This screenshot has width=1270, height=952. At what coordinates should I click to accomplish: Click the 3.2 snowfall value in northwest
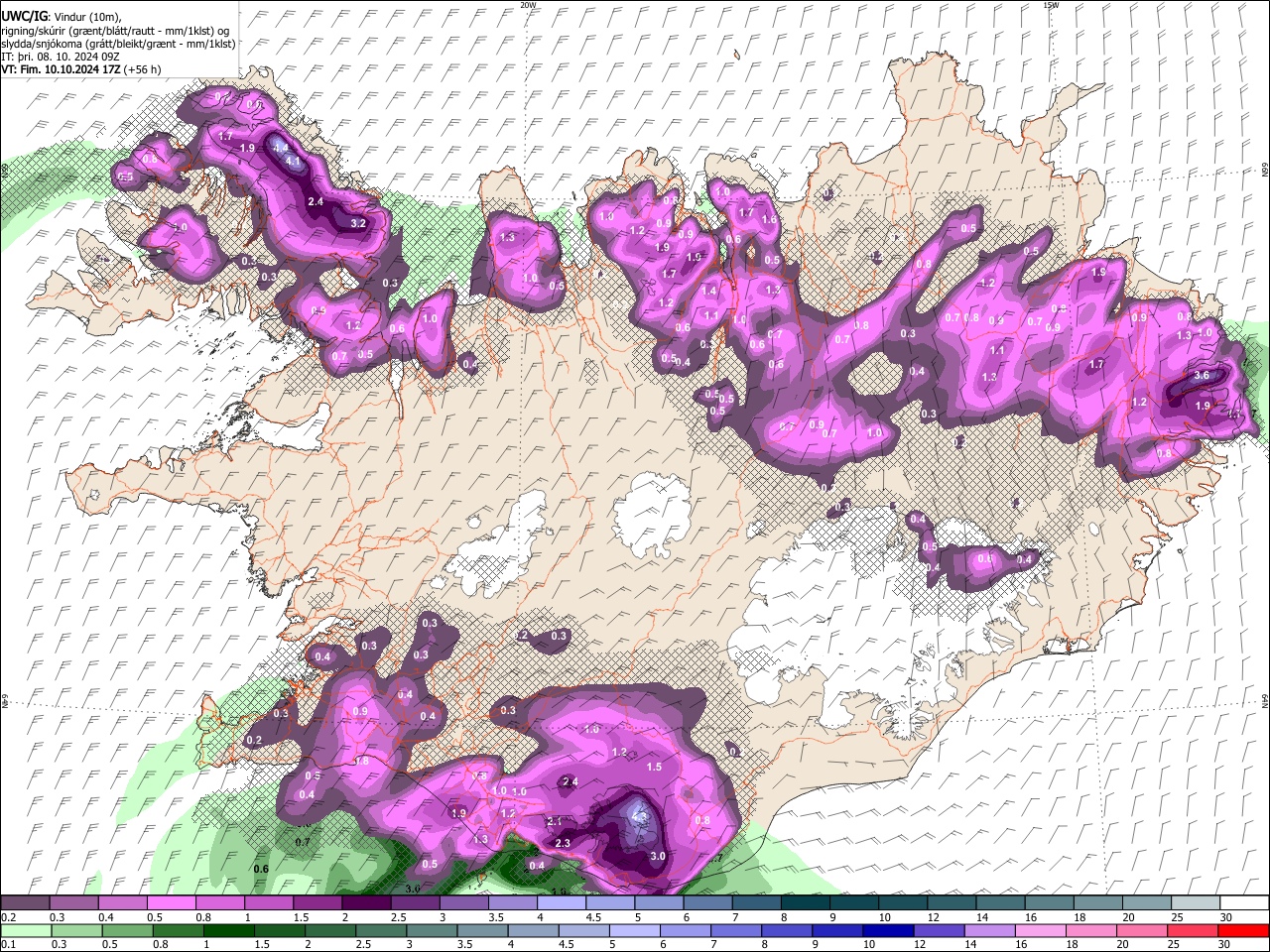359,224
